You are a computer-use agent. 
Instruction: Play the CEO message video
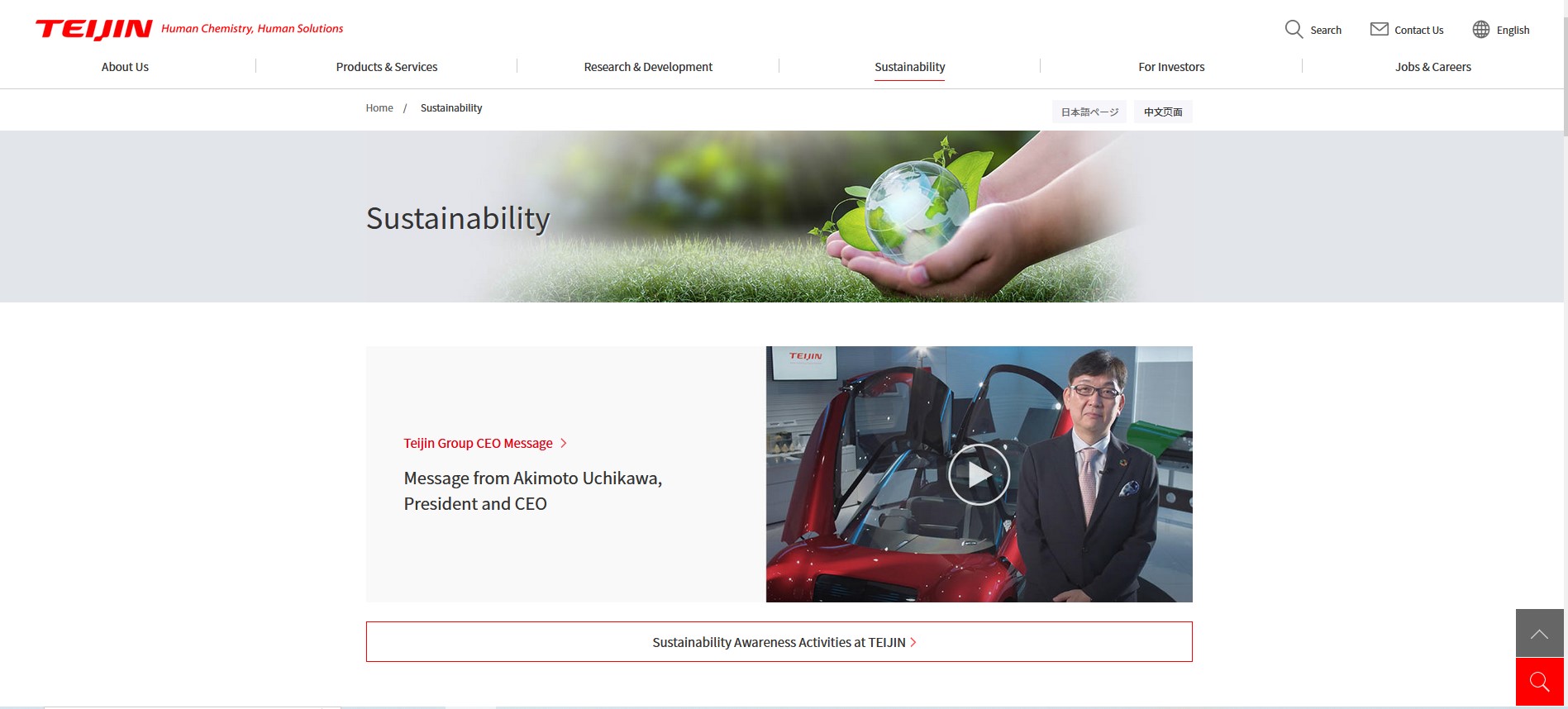point(979,474)
